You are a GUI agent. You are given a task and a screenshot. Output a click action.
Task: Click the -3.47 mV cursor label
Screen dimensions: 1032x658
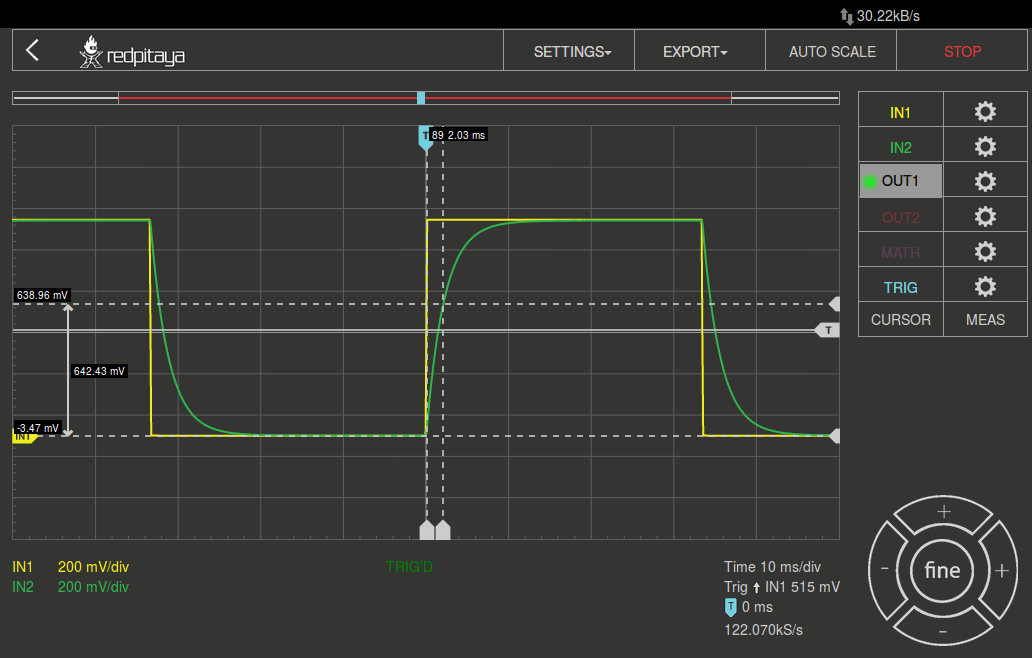[38, 428]
